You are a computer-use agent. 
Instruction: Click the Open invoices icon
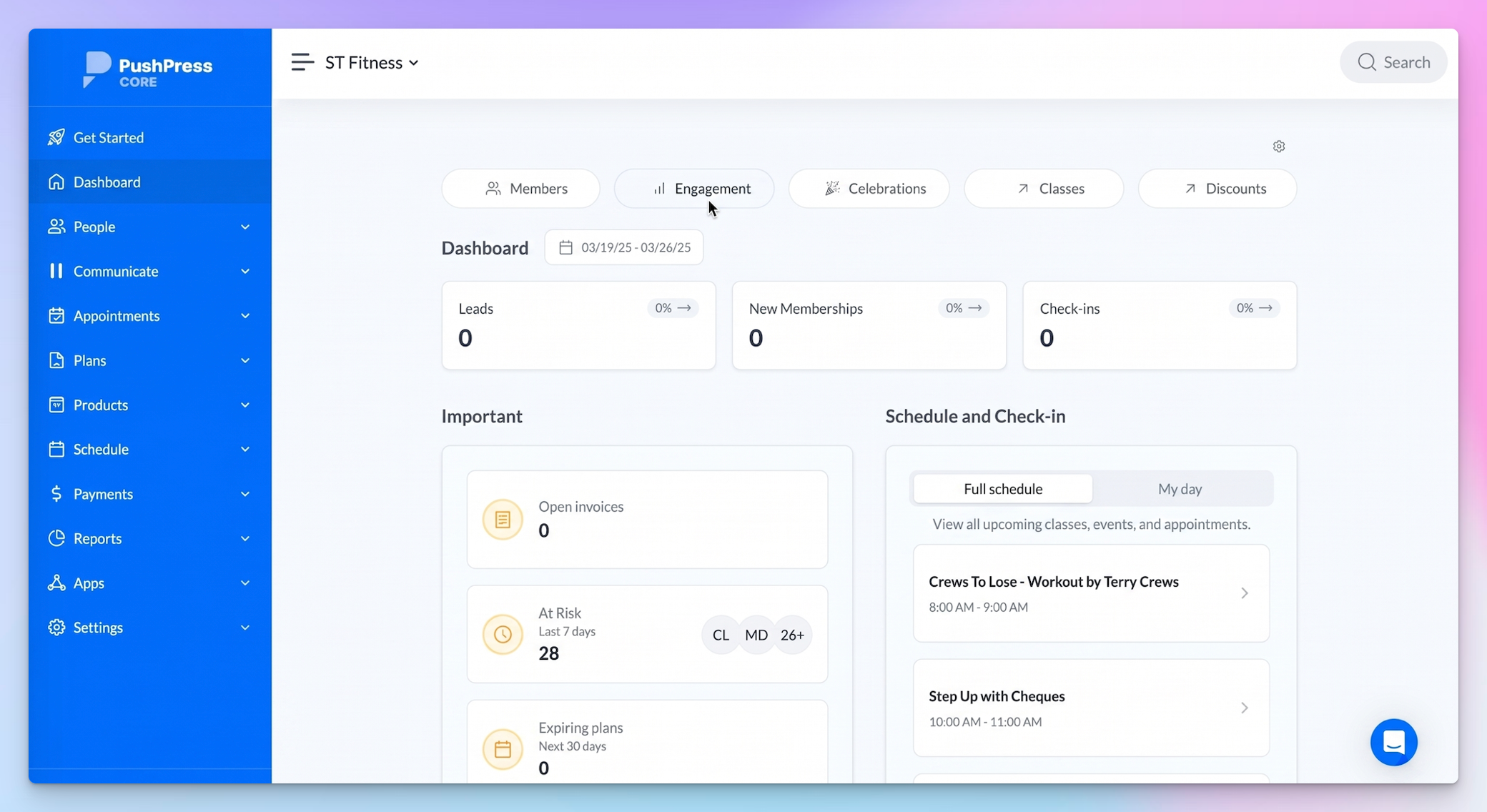click(503, 520)
